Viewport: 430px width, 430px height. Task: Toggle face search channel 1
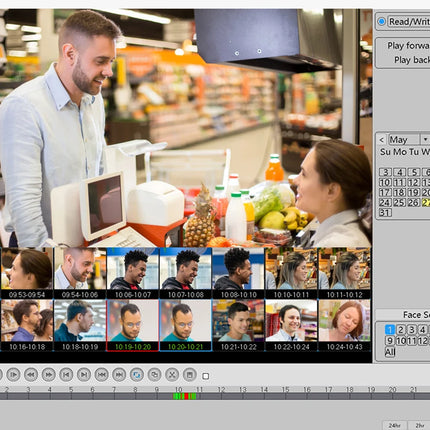tap(390, 330)
